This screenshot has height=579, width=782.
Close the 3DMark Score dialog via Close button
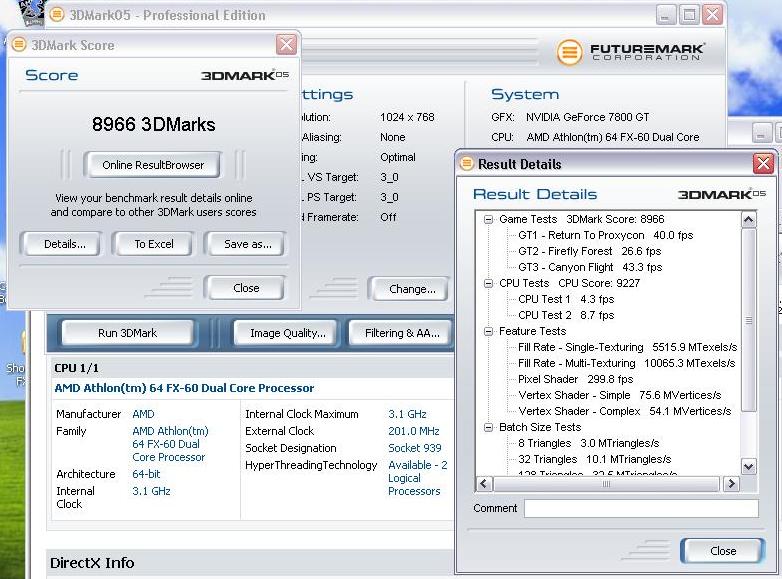tap(246, 288)
